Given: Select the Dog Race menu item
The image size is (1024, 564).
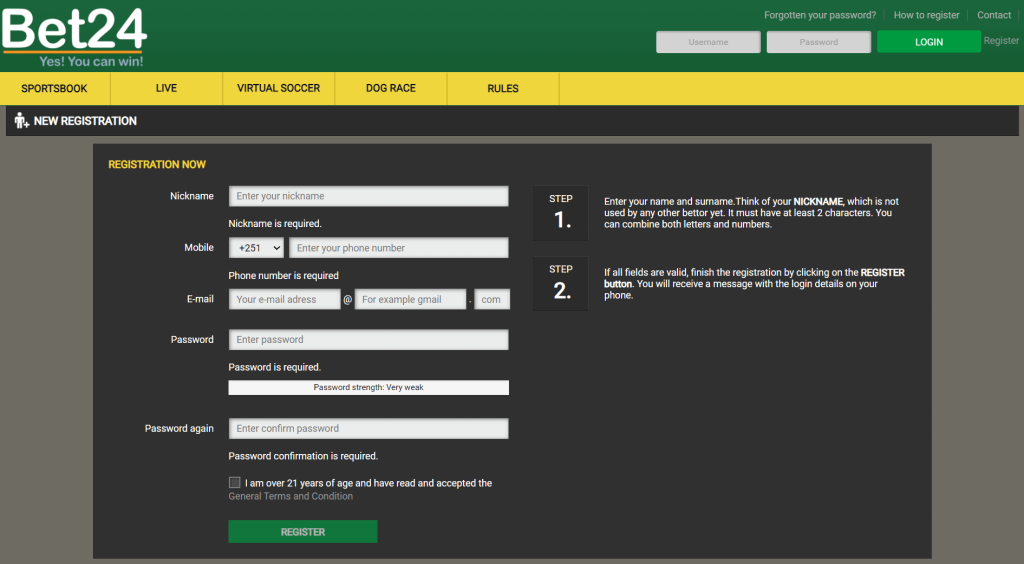Looking at the screenshot, I should [391, 88].
